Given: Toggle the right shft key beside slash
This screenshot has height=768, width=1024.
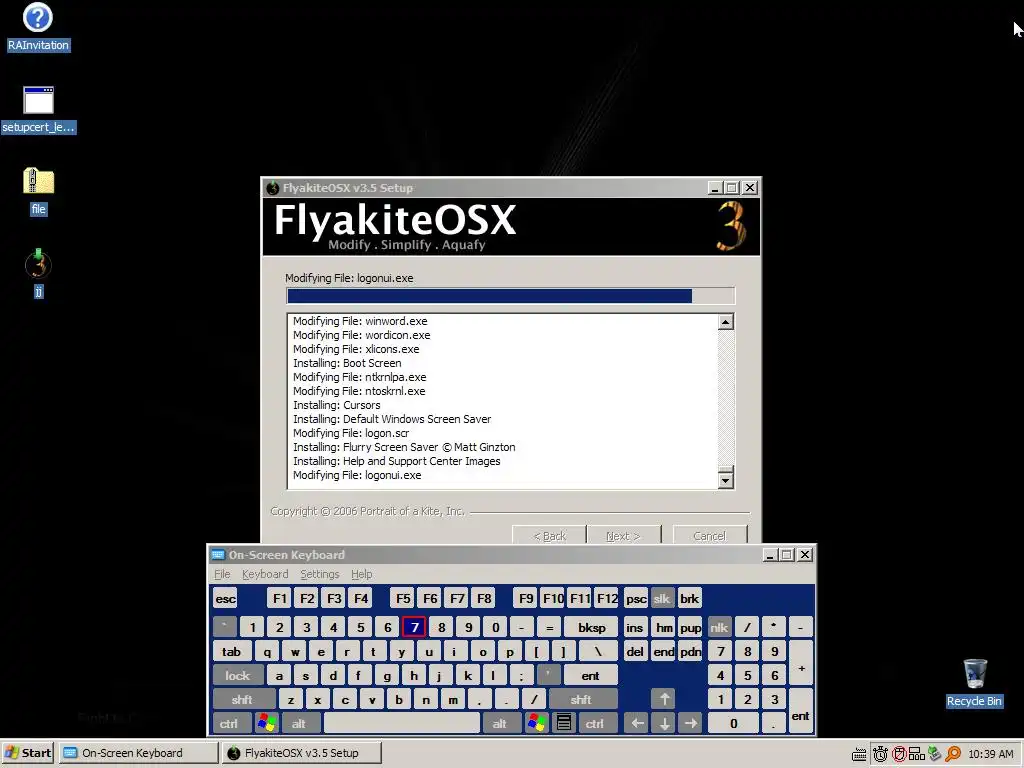Looking at the screenshot, I should pos(582,699).
